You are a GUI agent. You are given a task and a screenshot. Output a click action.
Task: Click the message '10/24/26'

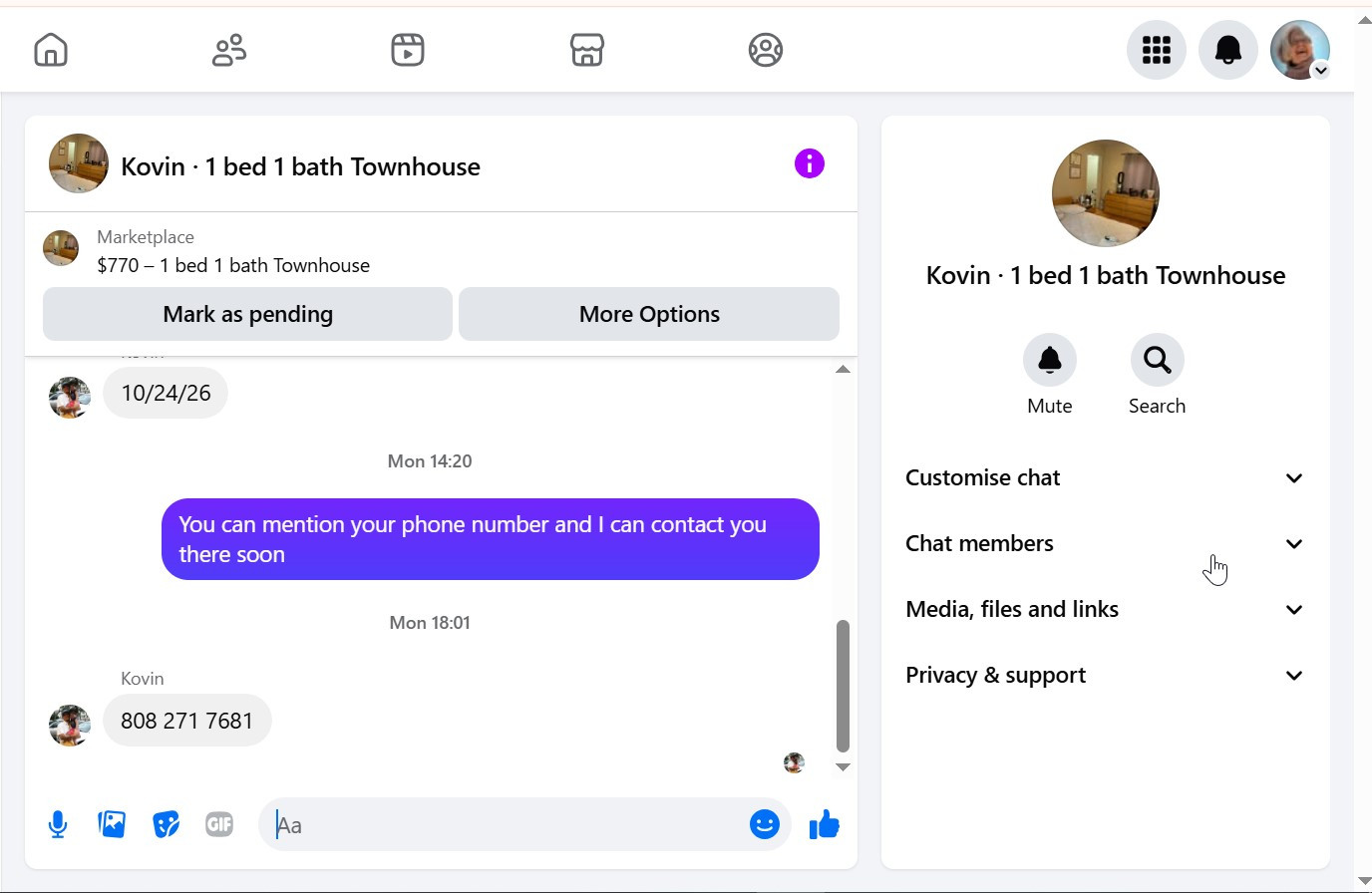166,393
